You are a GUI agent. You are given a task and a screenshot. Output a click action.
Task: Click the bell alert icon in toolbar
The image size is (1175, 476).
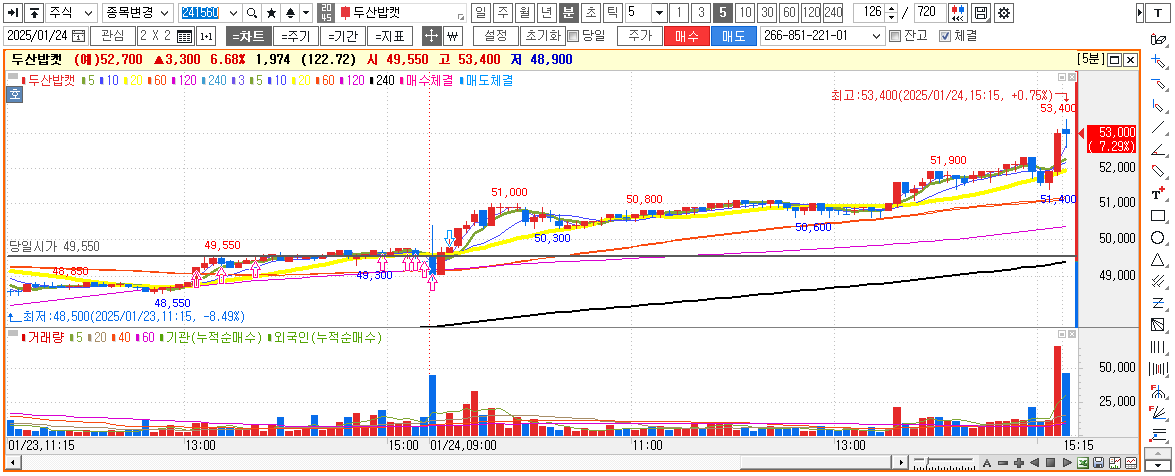[x=291, y=13]
